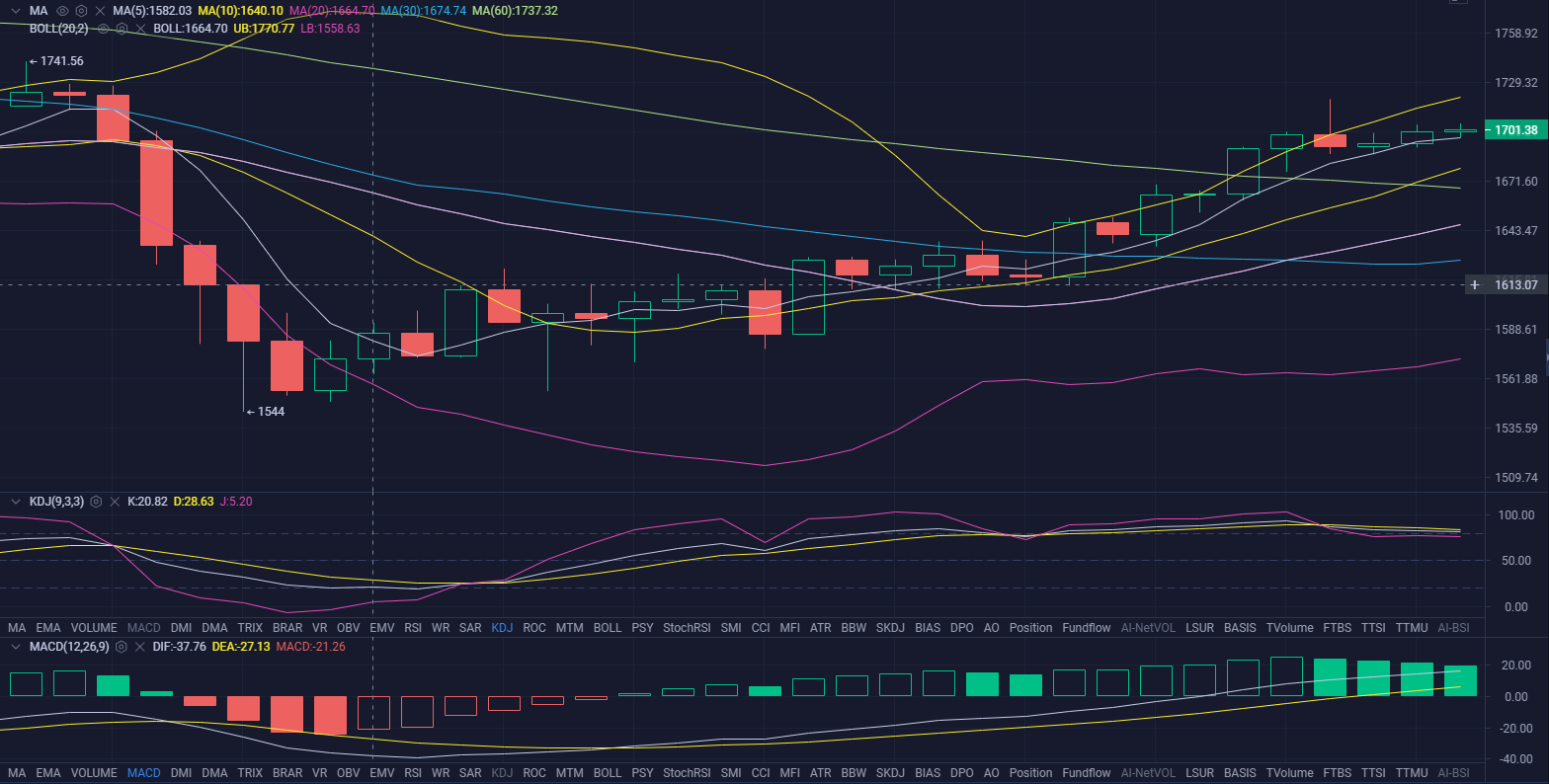Screen dimensions: 1549x784
Task: Select BRAR tab in the KDJ panel row
Action: [x=287, y=628]
